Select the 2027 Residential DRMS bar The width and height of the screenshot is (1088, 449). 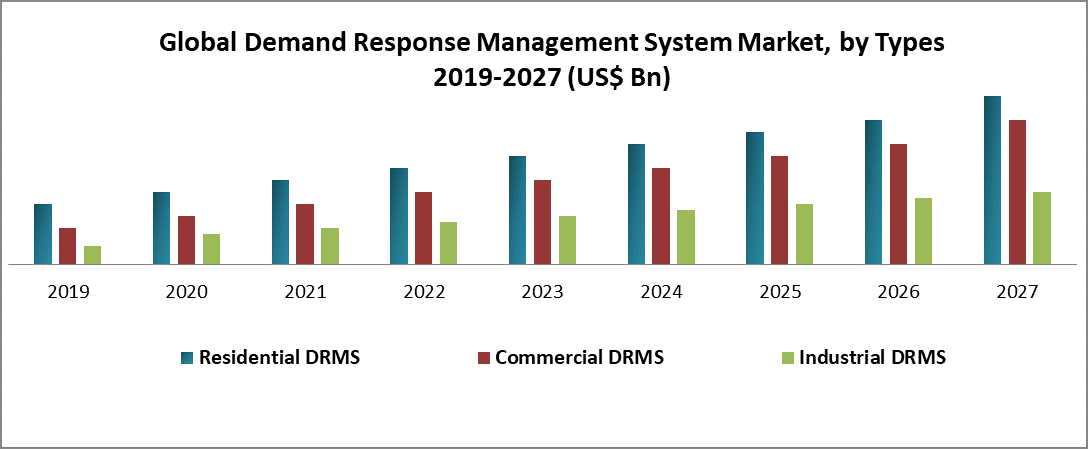point(992,181)
